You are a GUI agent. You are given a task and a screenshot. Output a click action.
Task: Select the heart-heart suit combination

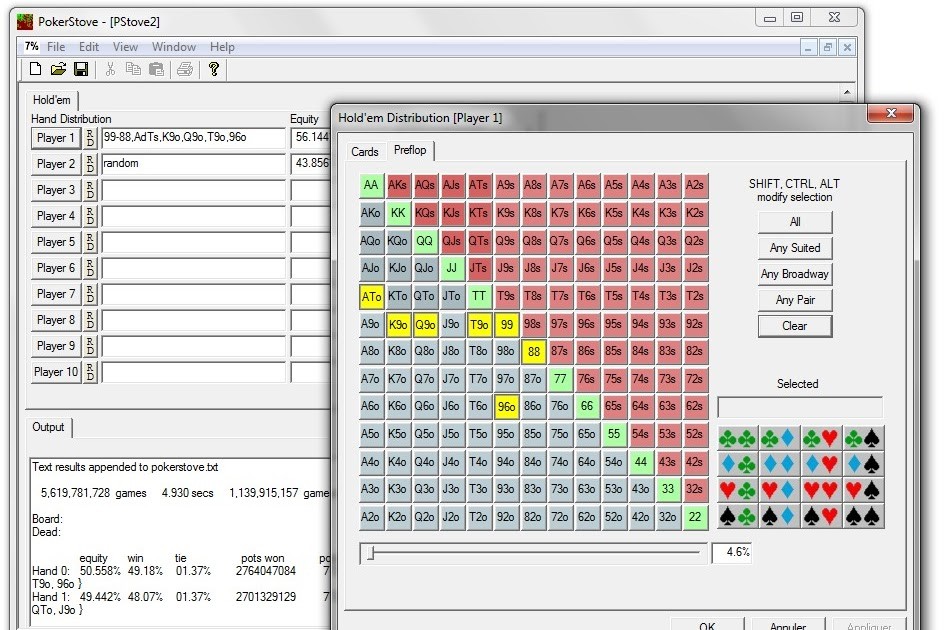coord(821,490)
